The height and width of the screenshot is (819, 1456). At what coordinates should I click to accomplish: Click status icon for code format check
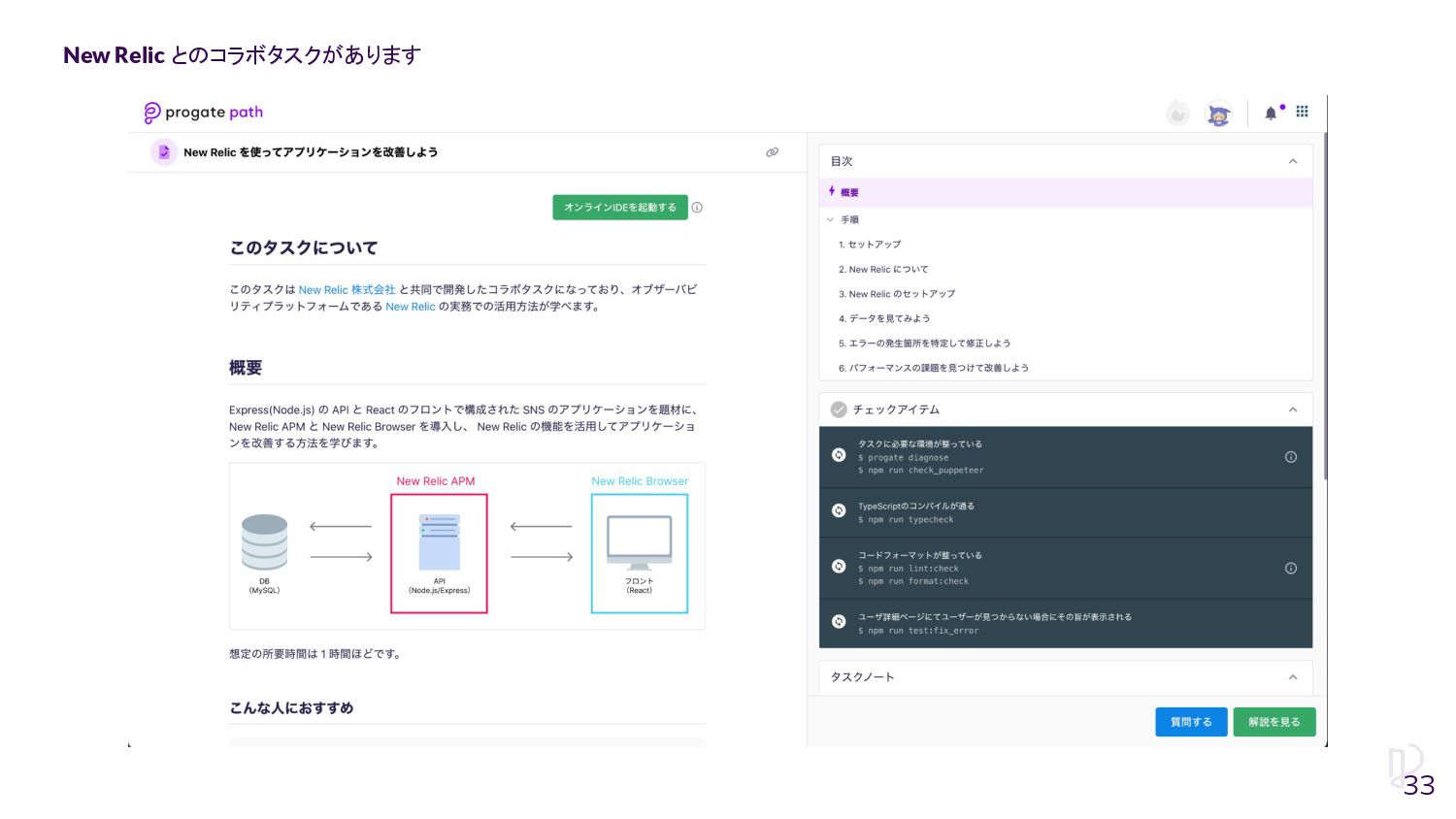839,567
